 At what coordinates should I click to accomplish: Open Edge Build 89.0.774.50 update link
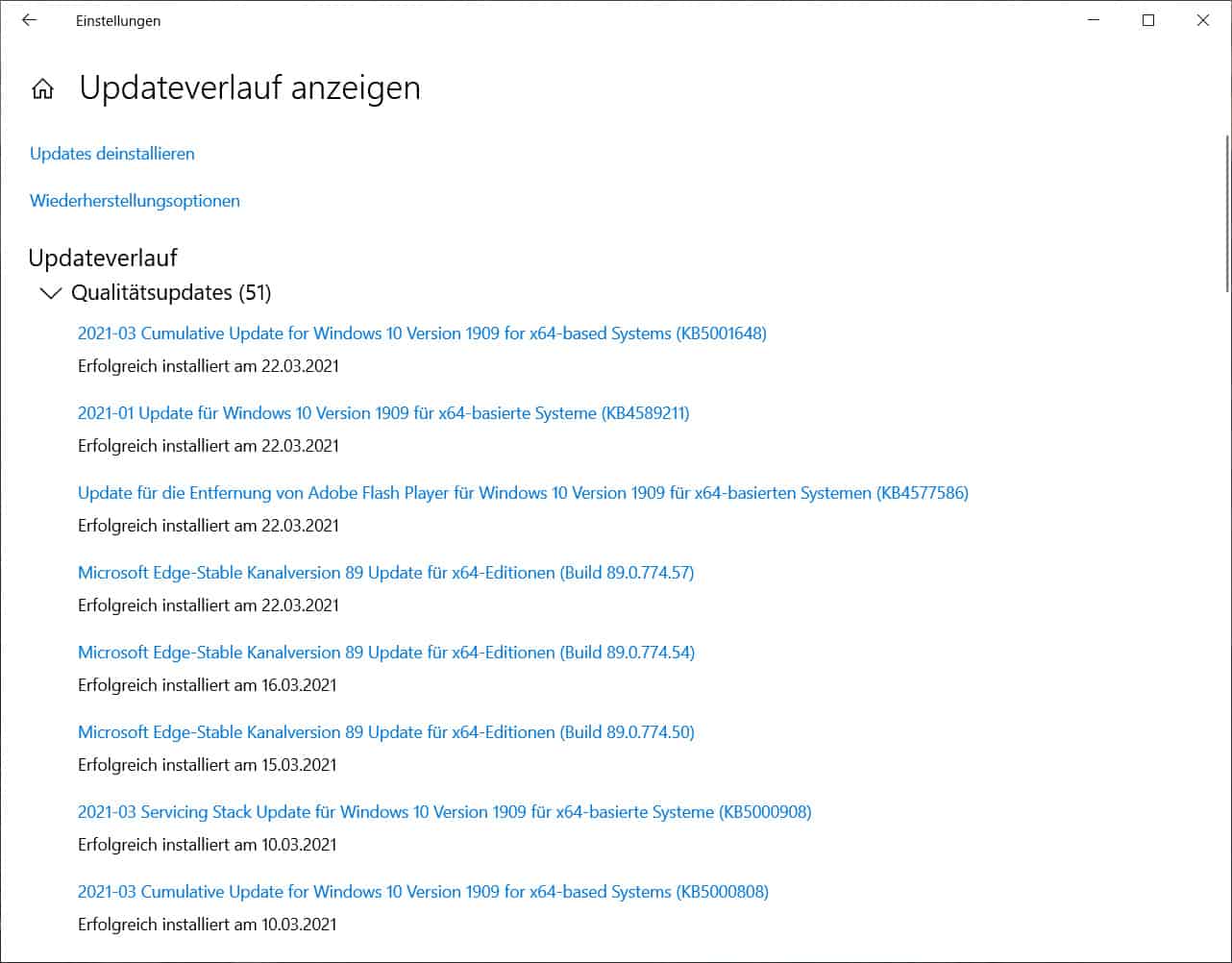[386, 732]
